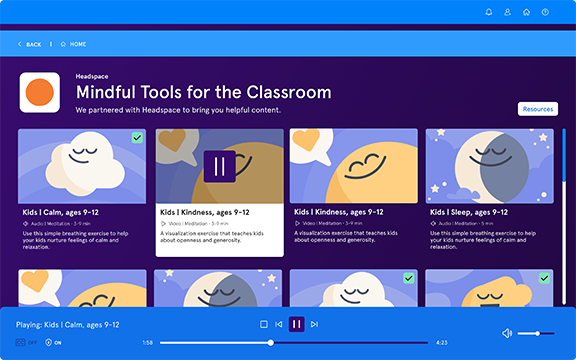Click the home icon in top bar
The width and height of the screenshot is (576, 360).
tap(526, 12)
